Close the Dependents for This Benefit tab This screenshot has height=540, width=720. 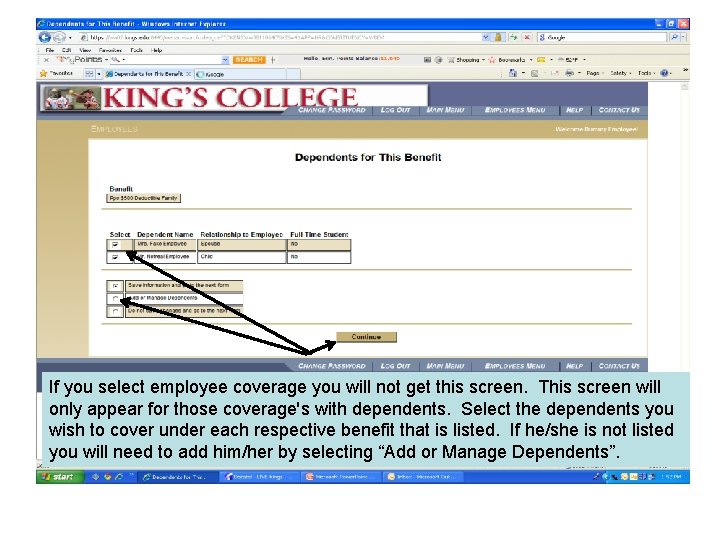pyautogui.click(x=188, y=73)
